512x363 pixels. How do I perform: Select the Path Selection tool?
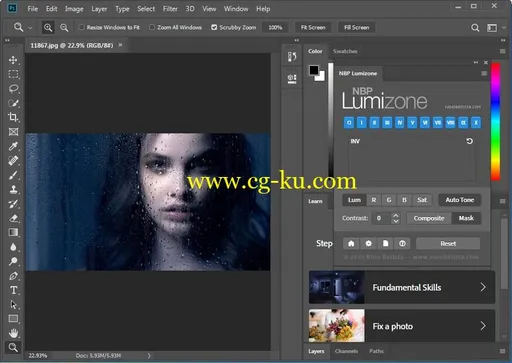(13, 305)
